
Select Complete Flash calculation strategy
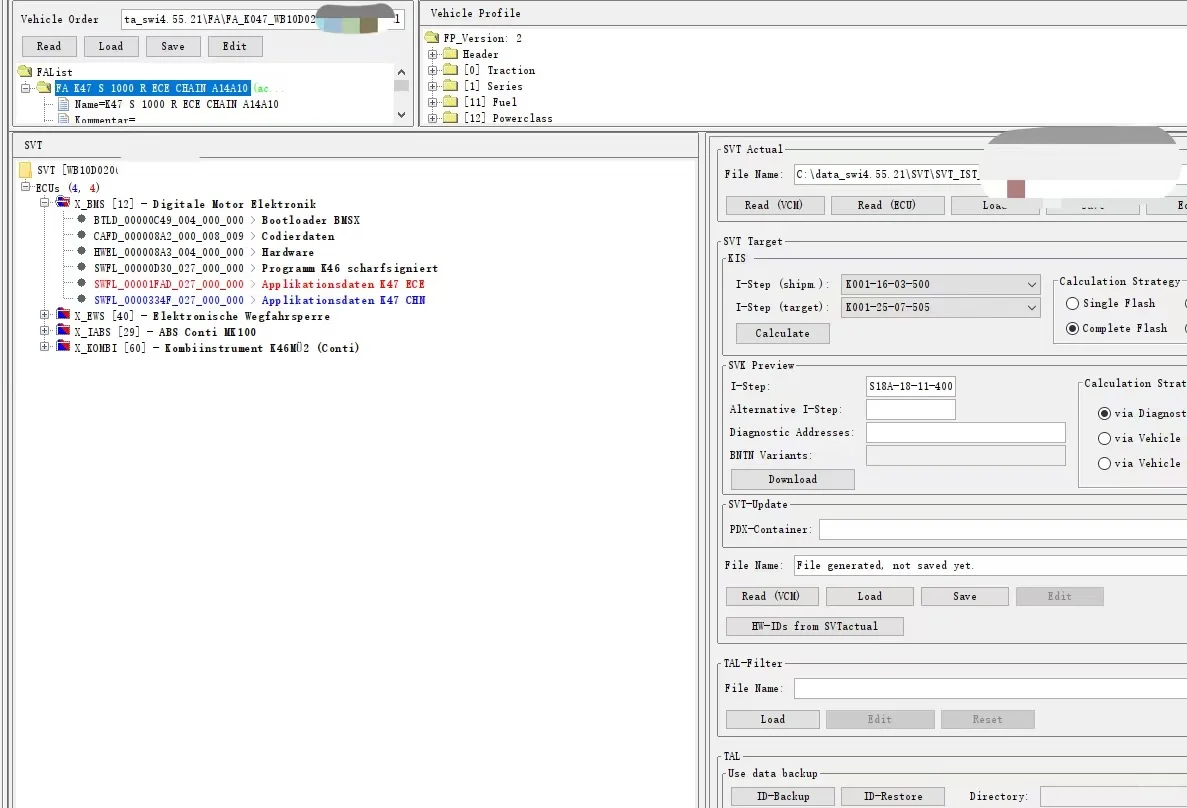coord(1072,329)
